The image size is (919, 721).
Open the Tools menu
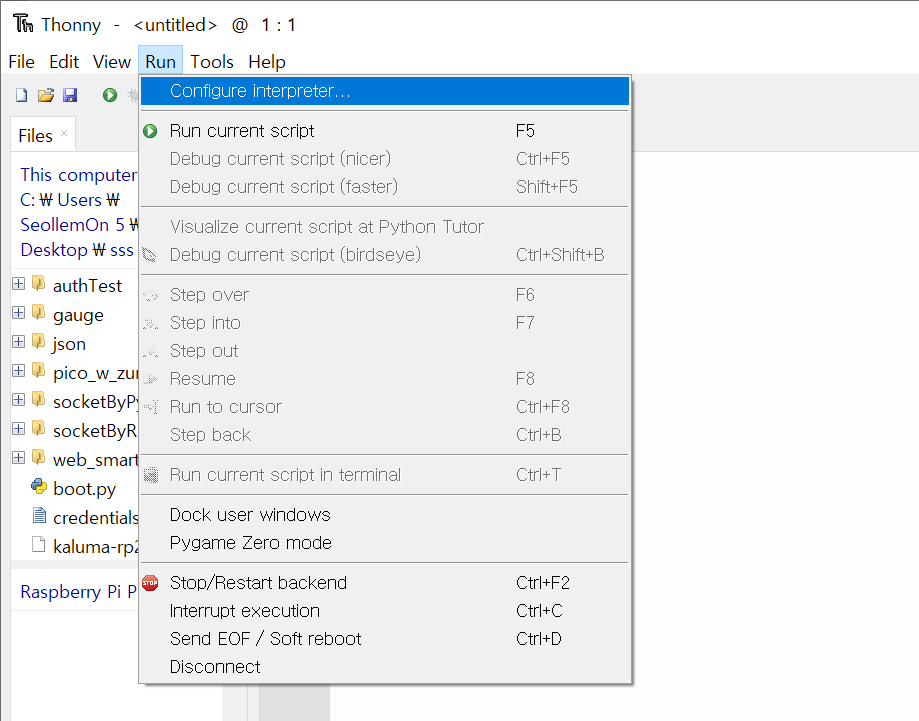click(x=212, y=62)
